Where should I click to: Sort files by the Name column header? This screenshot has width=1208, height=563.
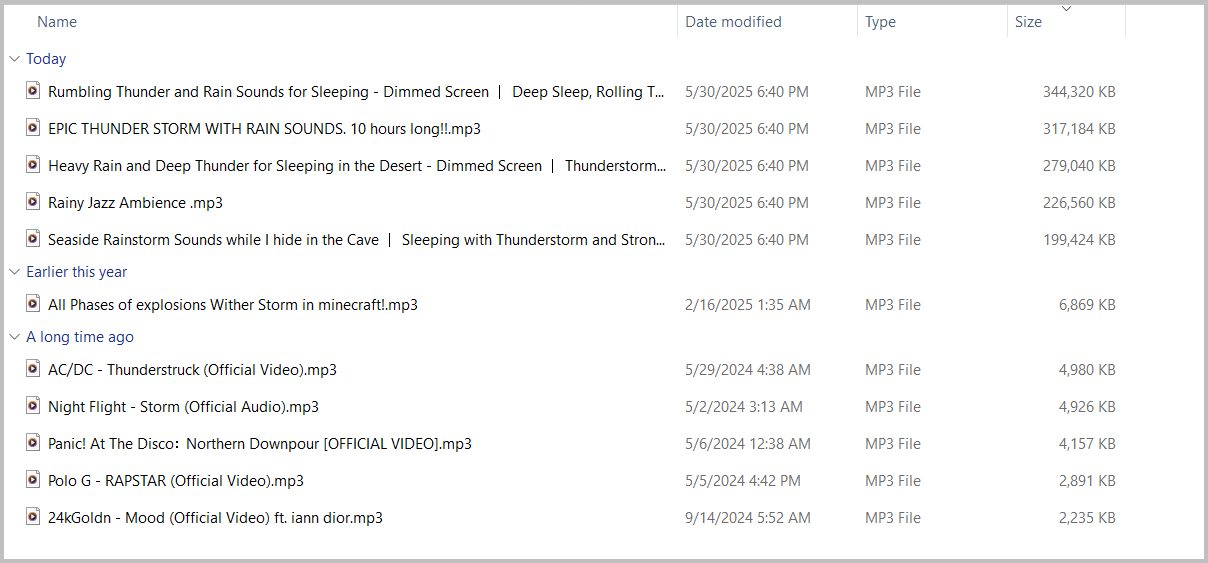(x=57, y=22)
